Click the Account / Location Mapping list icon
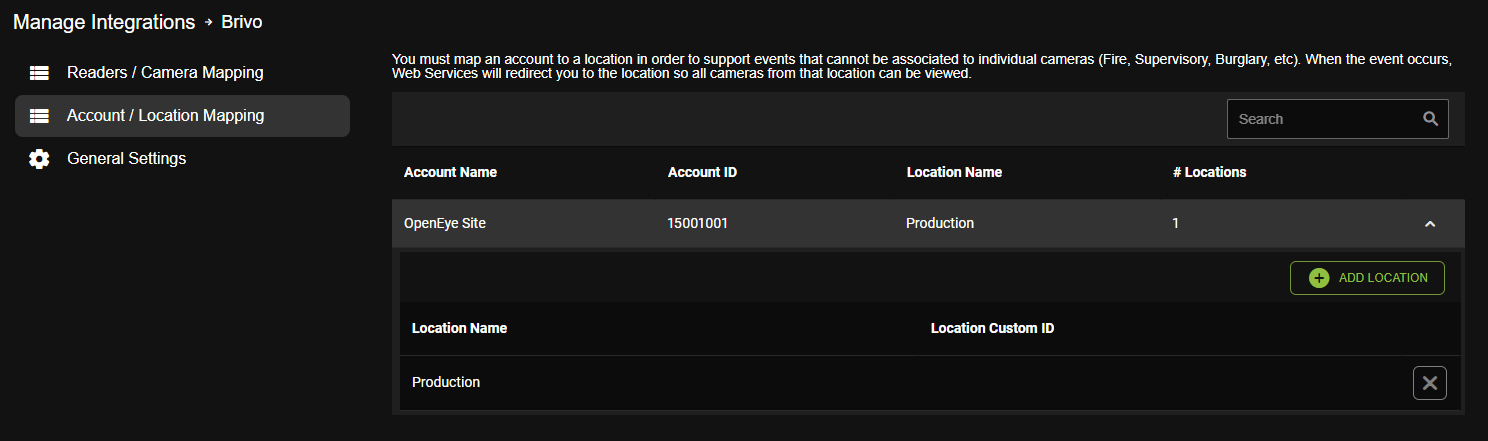This screenshot has height=441, width=1488. pyautogui.click(x=39, y=116)
